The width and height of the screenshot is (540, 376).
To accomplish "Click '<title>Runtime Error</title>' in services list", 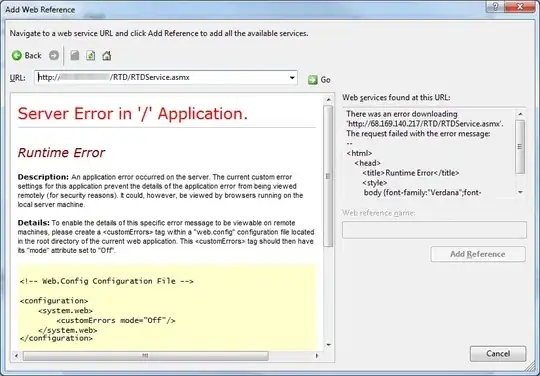I will (411, 173).
